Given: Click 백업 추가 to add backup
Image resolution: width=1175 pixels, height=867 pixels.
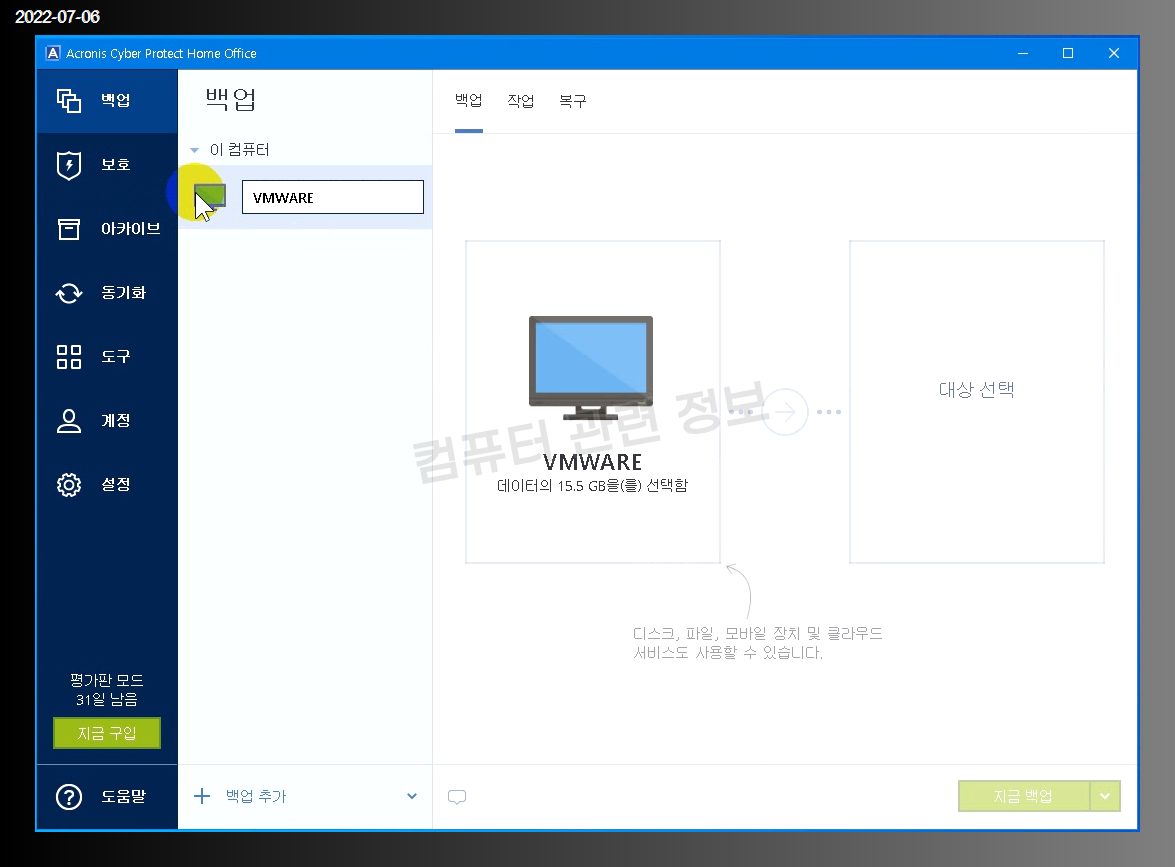Looking at the screenshot, I should [x=256, y=796].
